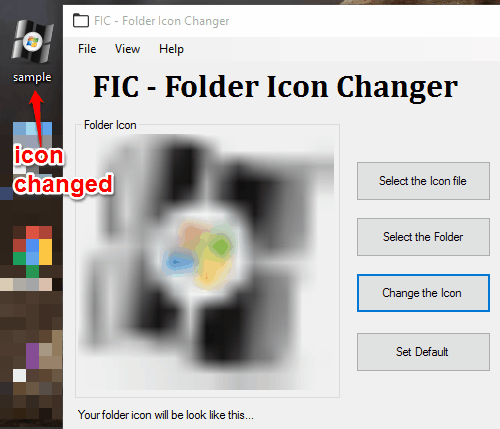Open the File menu
The image size is (500, 429).
pos(87,49)
